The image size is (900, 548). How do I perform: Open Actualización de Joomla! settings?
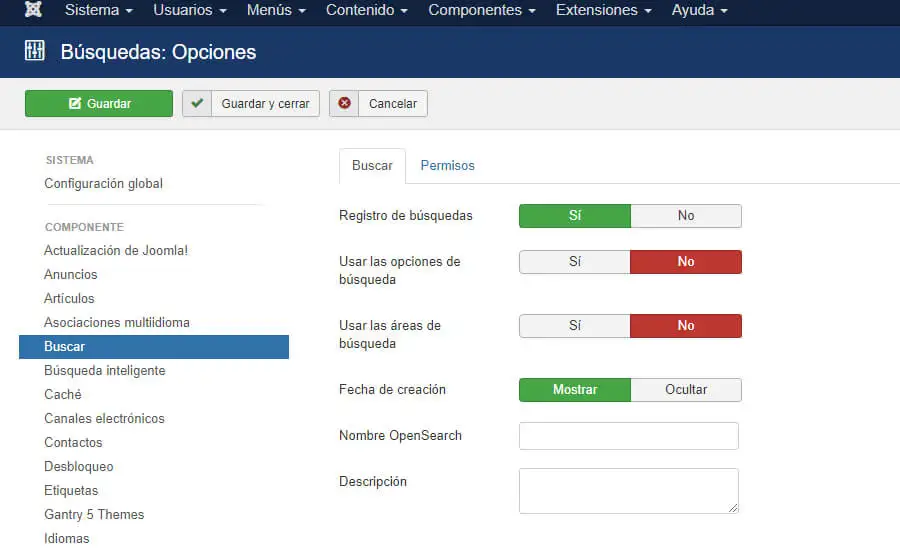(116, 251)
